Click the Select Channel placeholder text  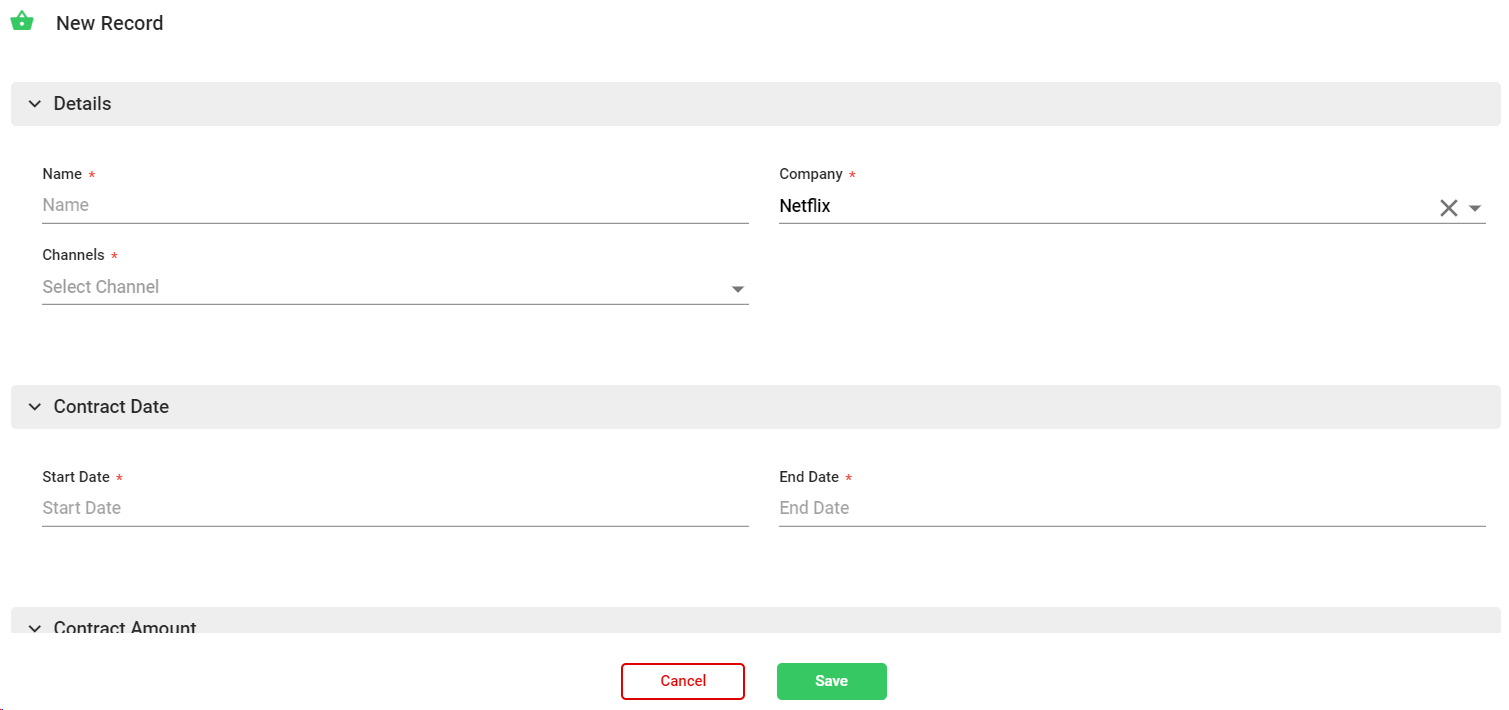click(x=101, y=287)
